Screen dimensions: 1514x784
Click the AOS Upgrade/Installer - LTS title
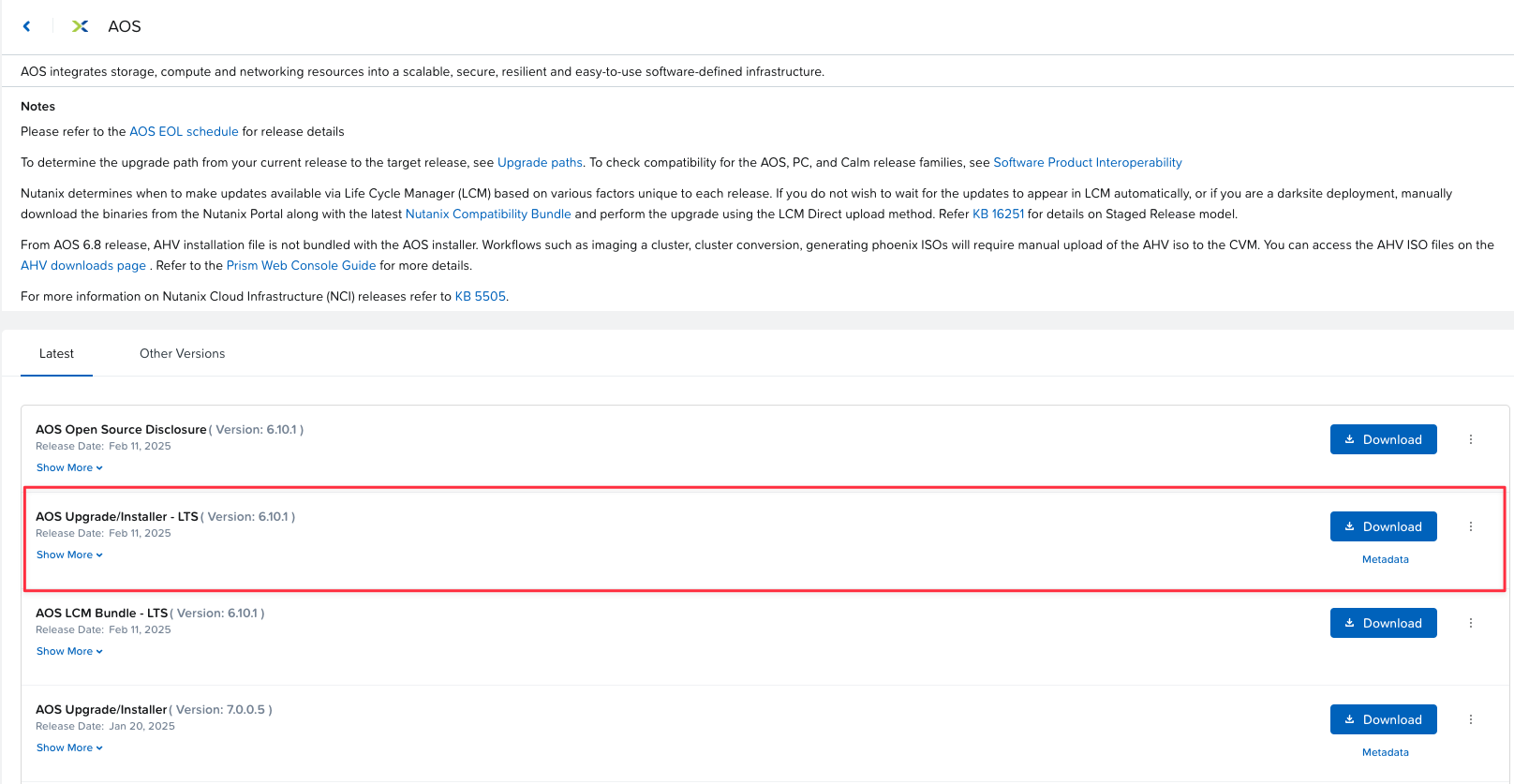click(117, 517)
